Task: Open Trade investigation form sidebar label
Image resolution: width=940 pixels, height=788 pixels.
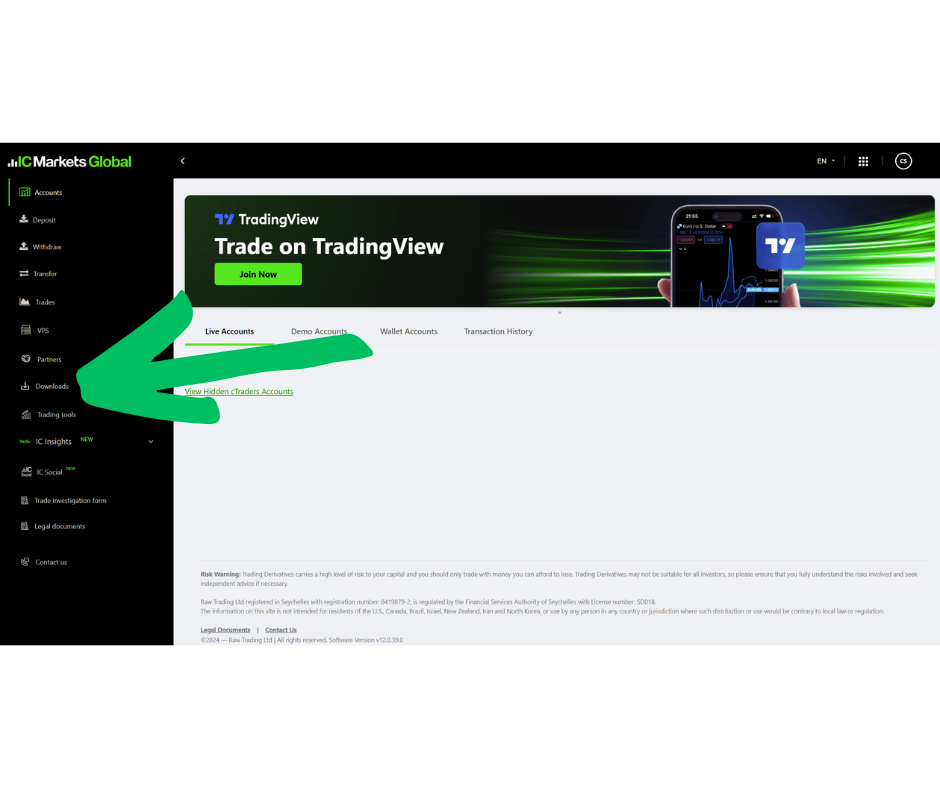Action: click(x=70, y=501)
